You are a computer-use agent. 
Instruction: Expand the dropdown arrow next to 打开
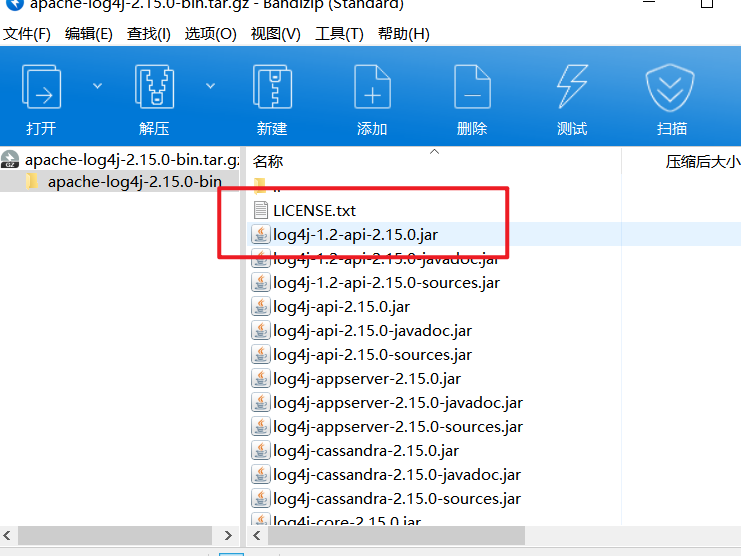point(97,86)
